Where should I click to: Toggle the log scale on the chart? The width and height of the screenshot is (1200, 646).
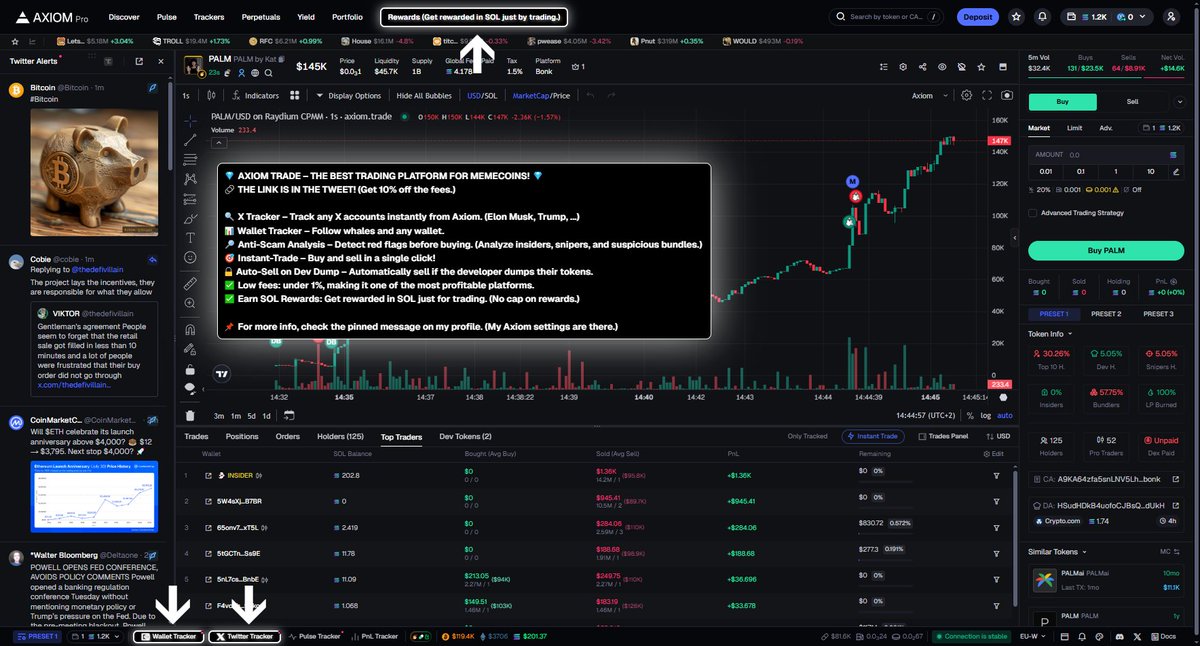click(986, 415)
